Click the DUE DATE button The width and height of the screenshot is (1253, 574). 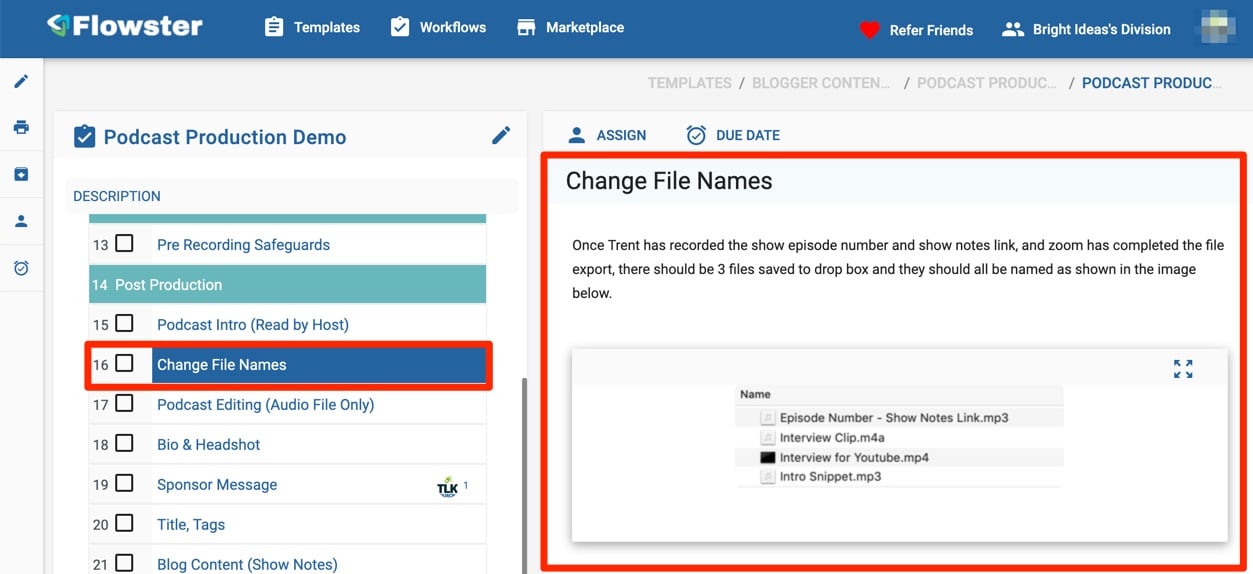point(733,135)
